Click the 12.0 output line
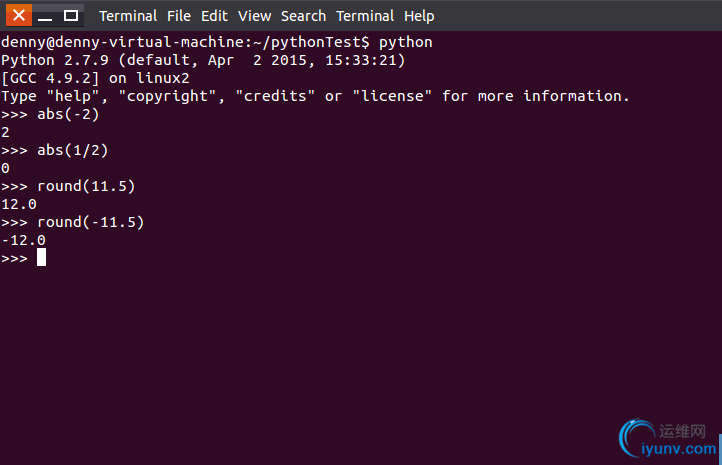The width and height of the screenshot is (722, 465). 19,204
